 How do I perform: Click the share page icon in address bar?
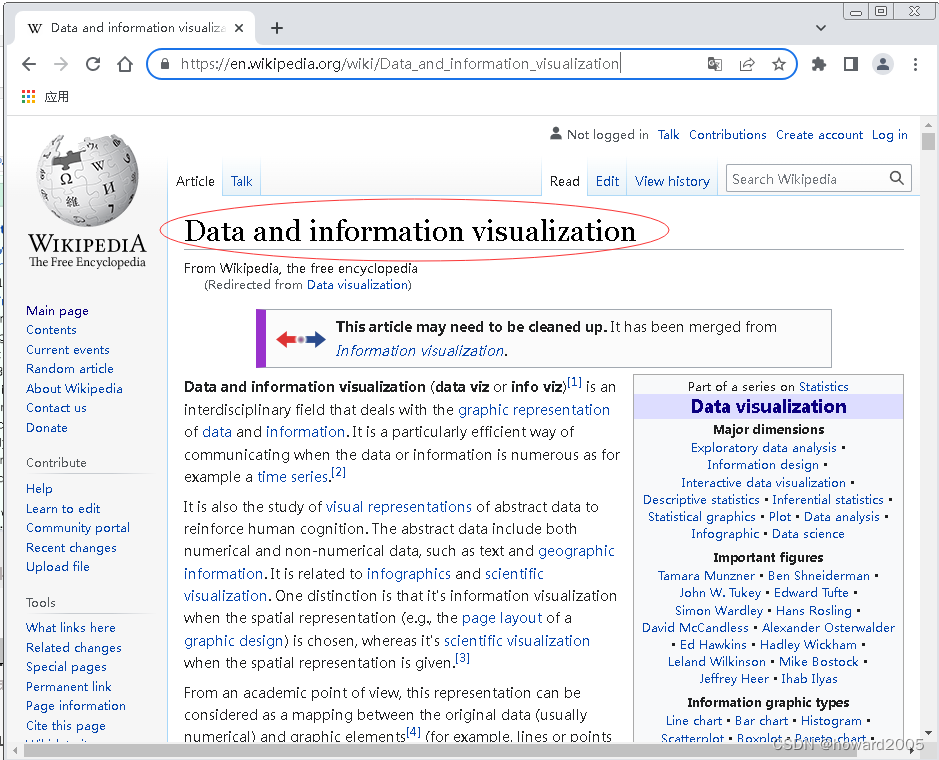click(x=747, y=64)
